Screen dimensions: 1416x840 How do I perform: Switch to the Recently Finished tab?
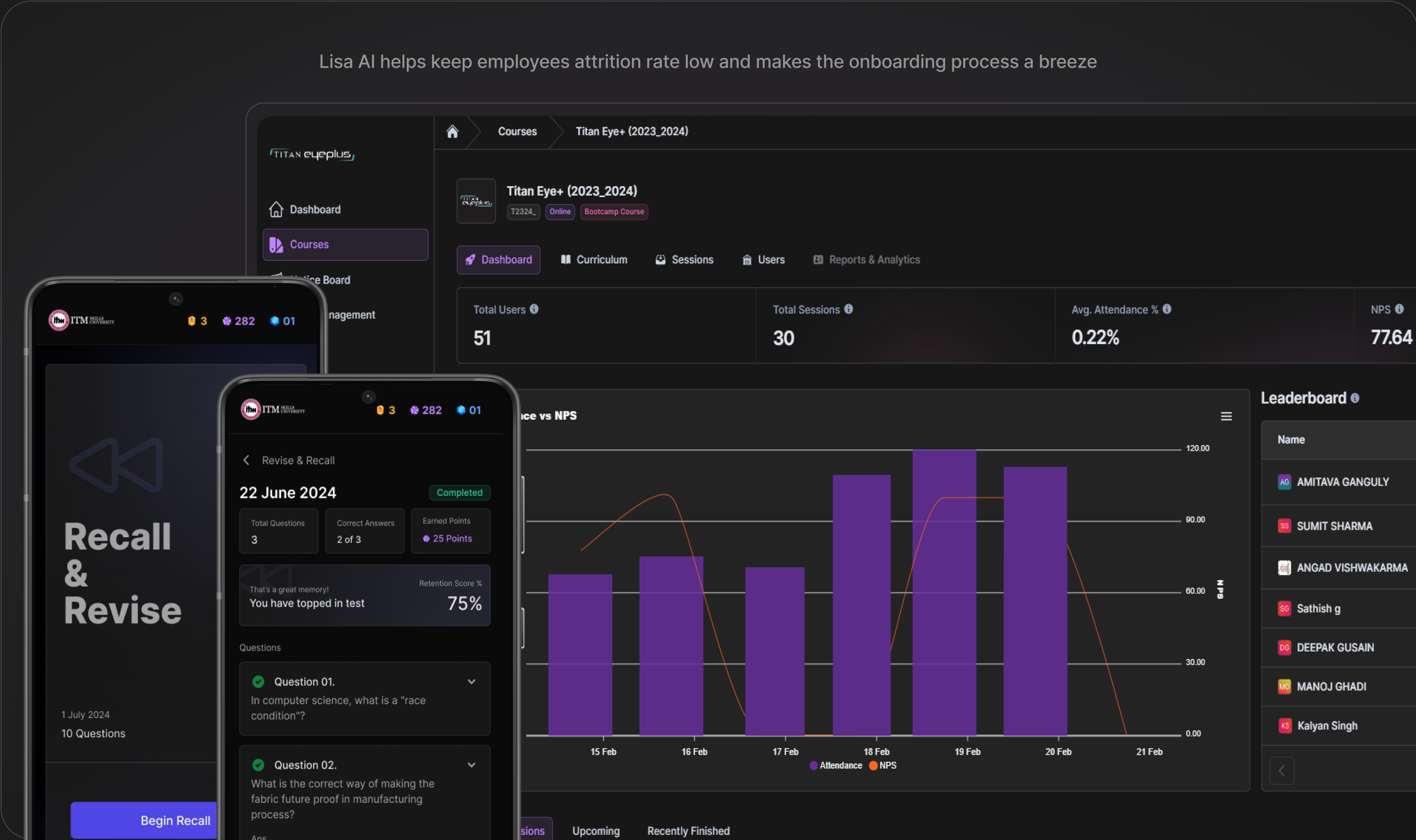tap(688, 831)
